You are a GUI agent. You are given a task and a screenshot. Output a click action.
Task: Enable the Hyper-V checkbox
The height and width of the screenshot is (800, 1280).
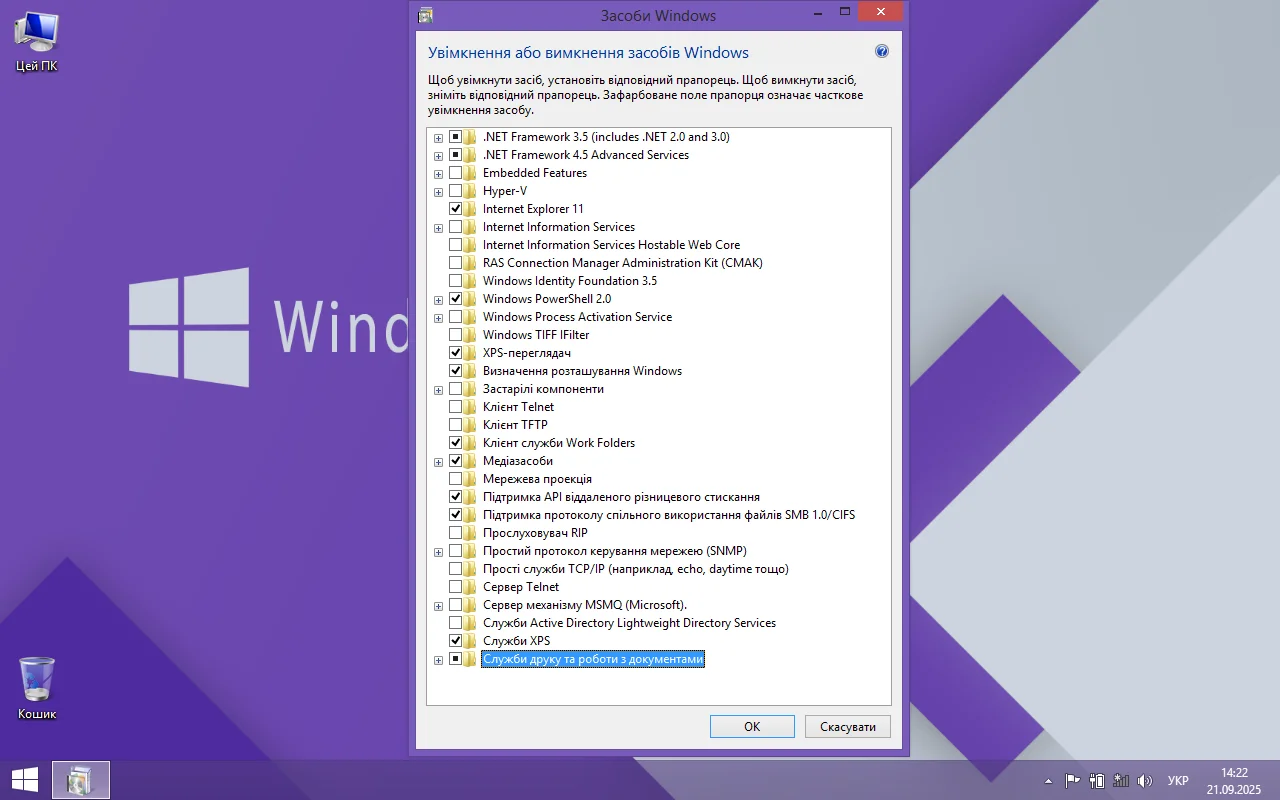(x=456, y=191)
